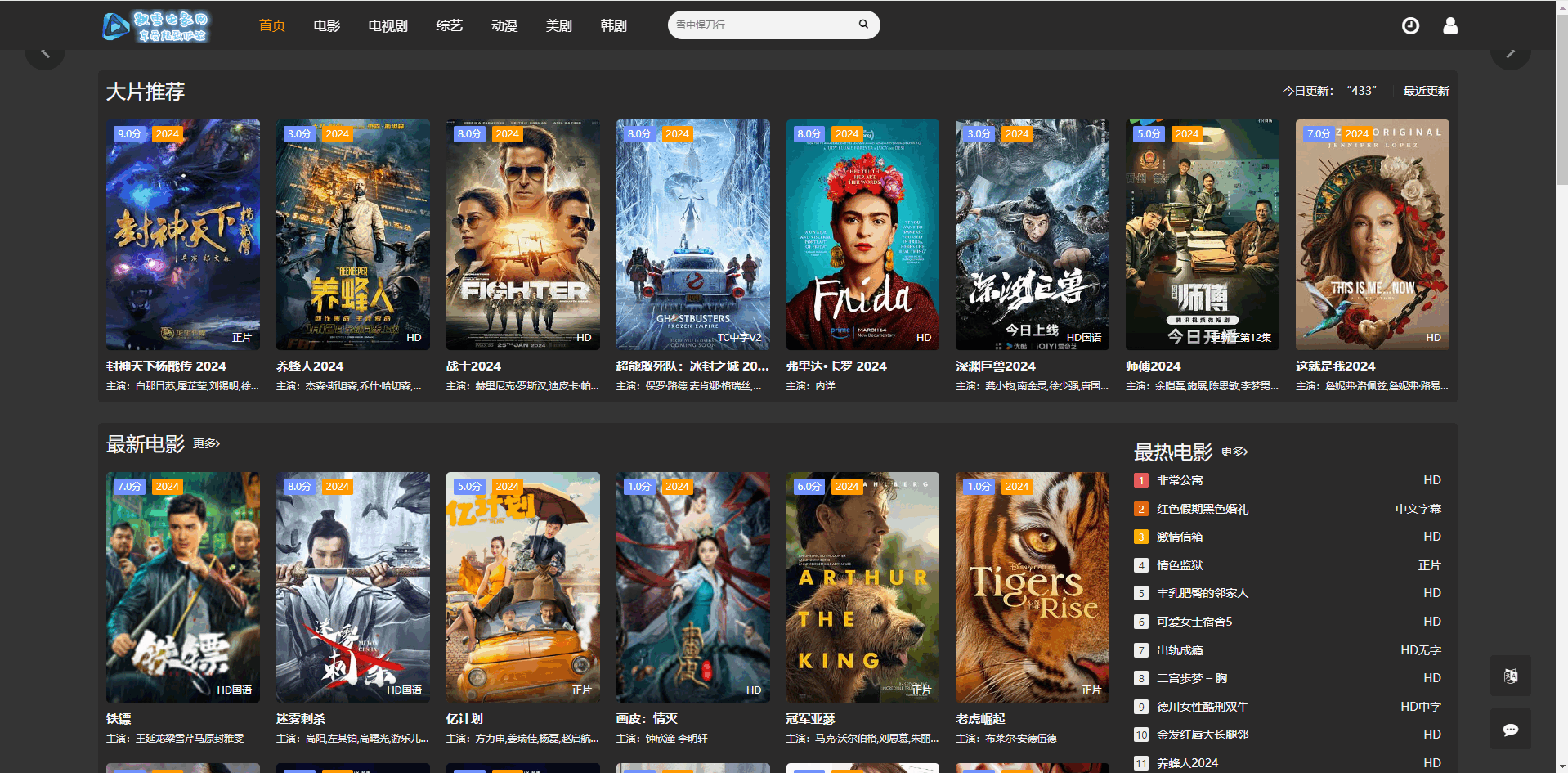
Task: Open 亿计划 movie poster
Action: coord(523,587)
